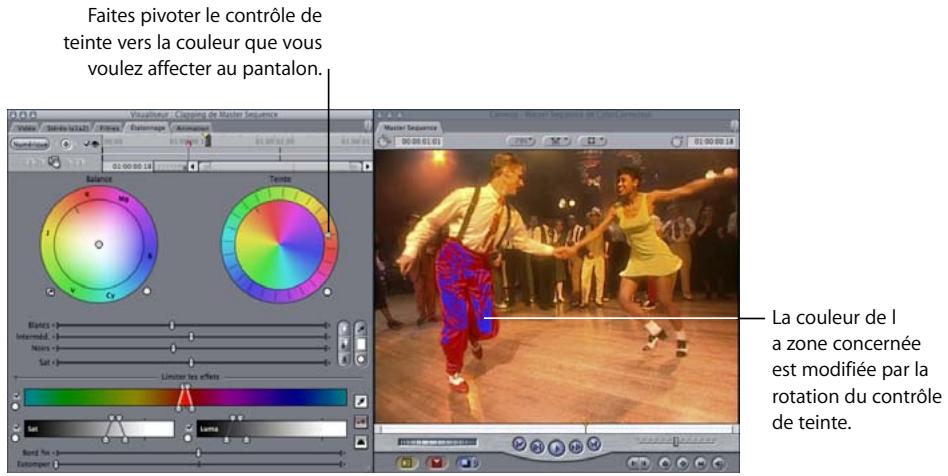
Task: Click the Estomper slider handle
Action: [x=56, y=465]
